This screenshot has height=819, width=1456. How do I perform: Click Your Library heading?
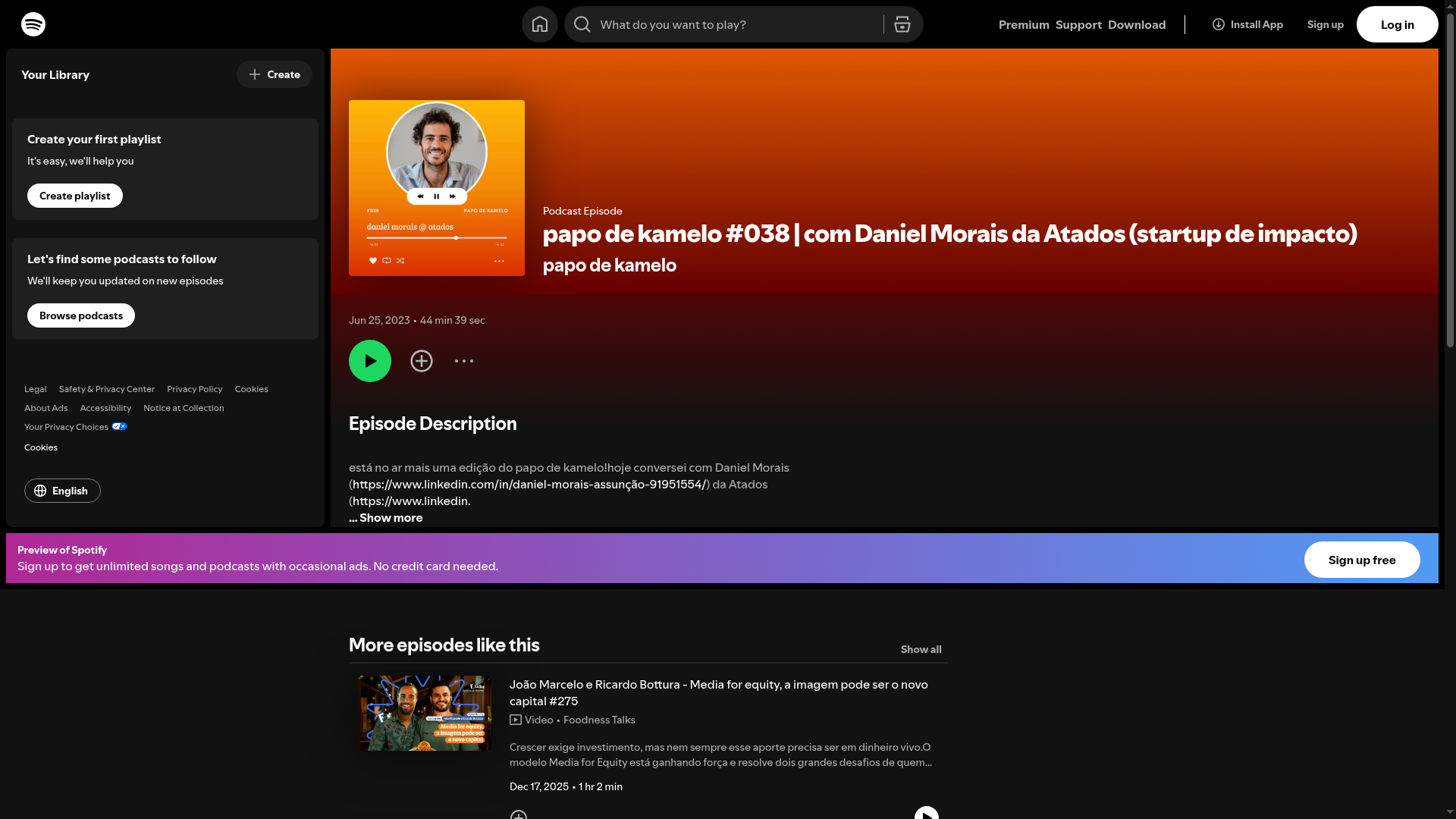pos(55,74)
